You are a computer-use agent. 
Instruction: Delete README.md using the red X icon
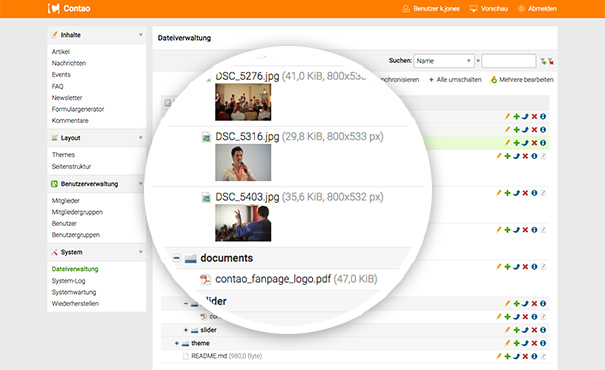pos(525,356)
